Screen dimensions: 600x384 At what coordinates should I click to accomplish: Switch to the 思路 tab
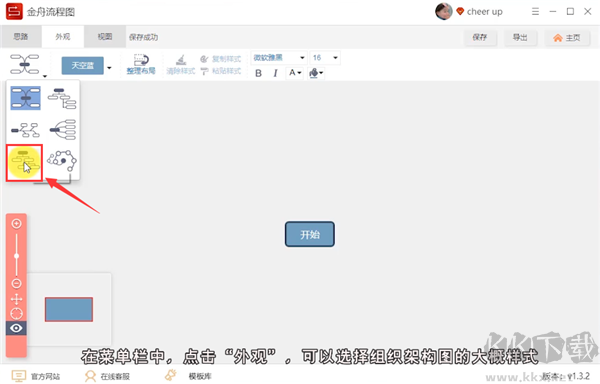tap(21, 36)
